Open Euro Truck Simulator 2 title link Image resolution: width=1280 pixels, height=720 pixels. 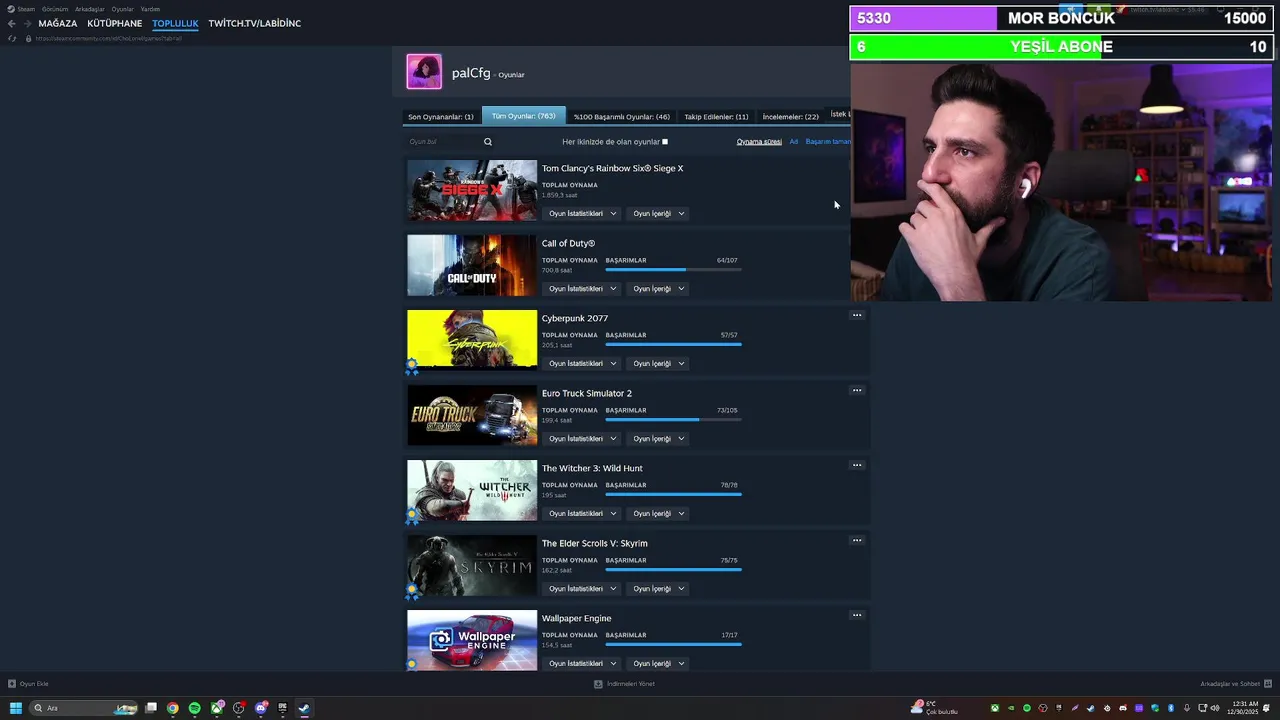point(587,393)
